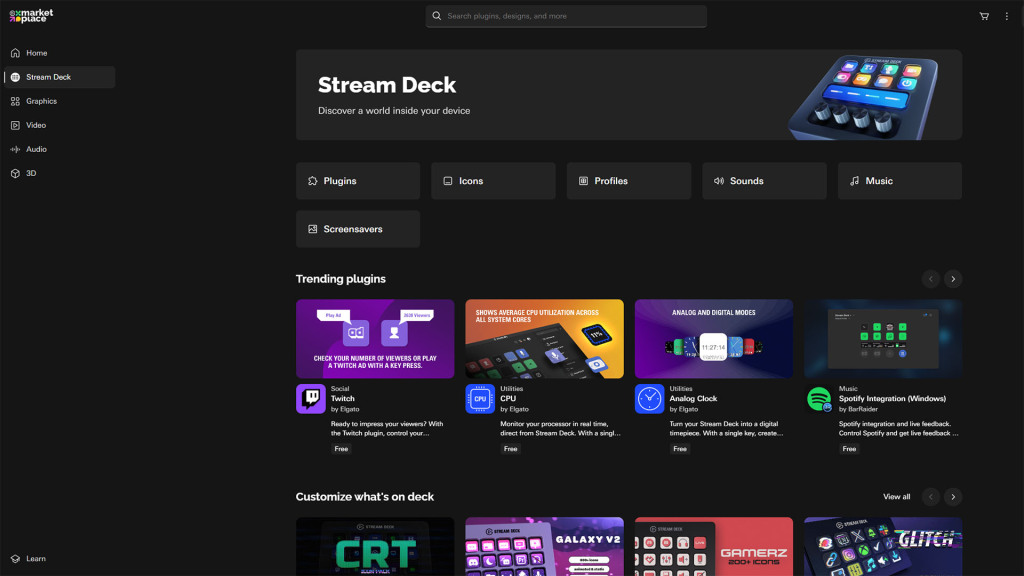Click the Profiles category tile icon
The height and width of the screenshot is (576, 1024).
(x=583, y=181)
